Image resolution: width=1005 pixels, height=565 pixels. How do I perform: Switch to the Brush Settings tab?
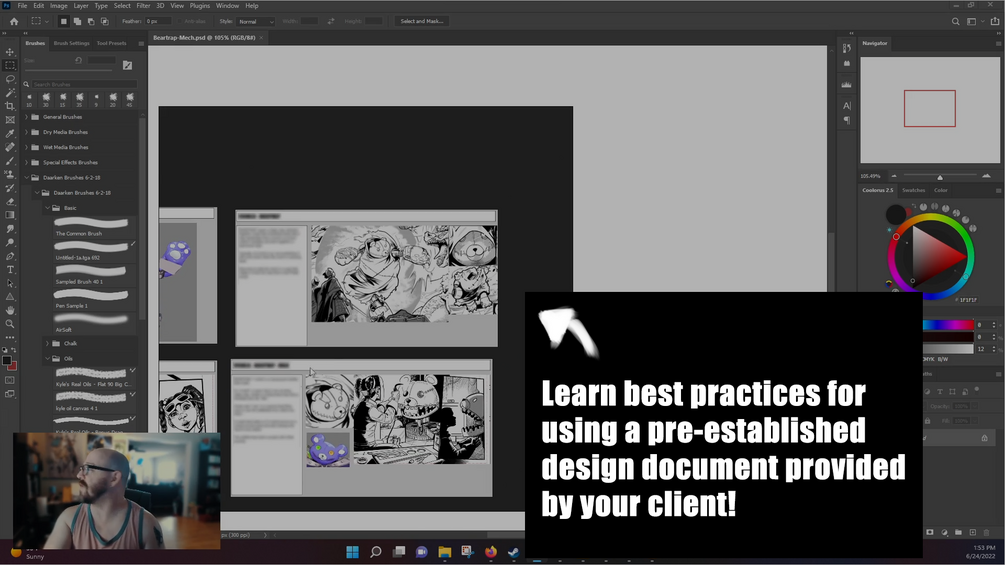click(72, 44)
